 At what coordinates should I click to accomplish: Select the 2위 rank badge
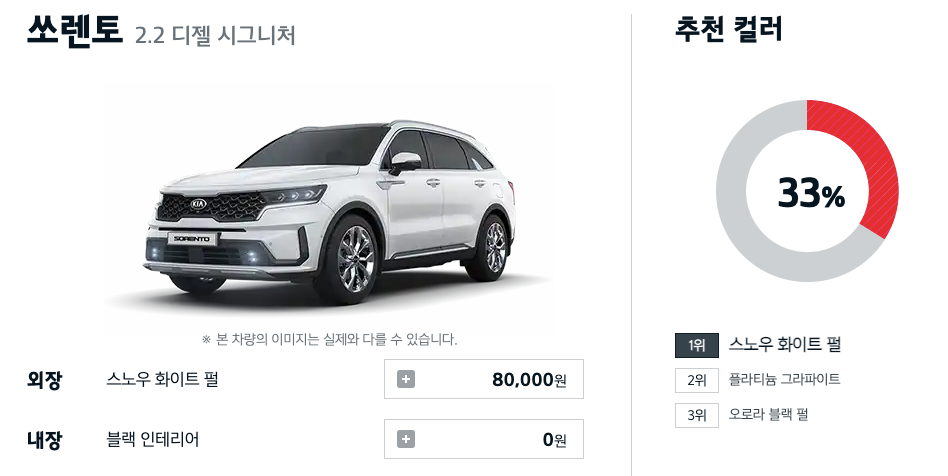(x=696, y=380)
